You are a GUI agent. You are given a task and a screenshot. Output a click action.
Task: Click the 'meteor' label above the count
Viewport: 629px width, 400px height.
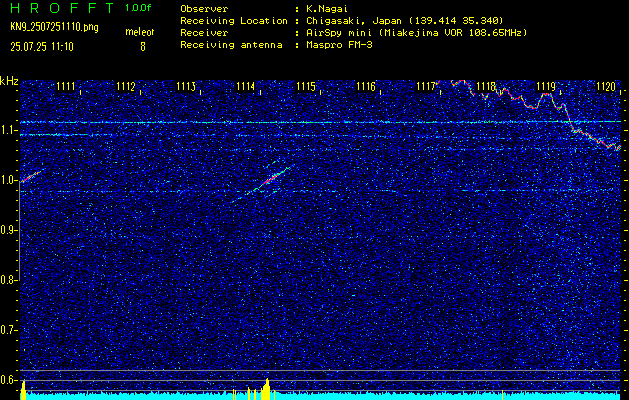[140, 32]
